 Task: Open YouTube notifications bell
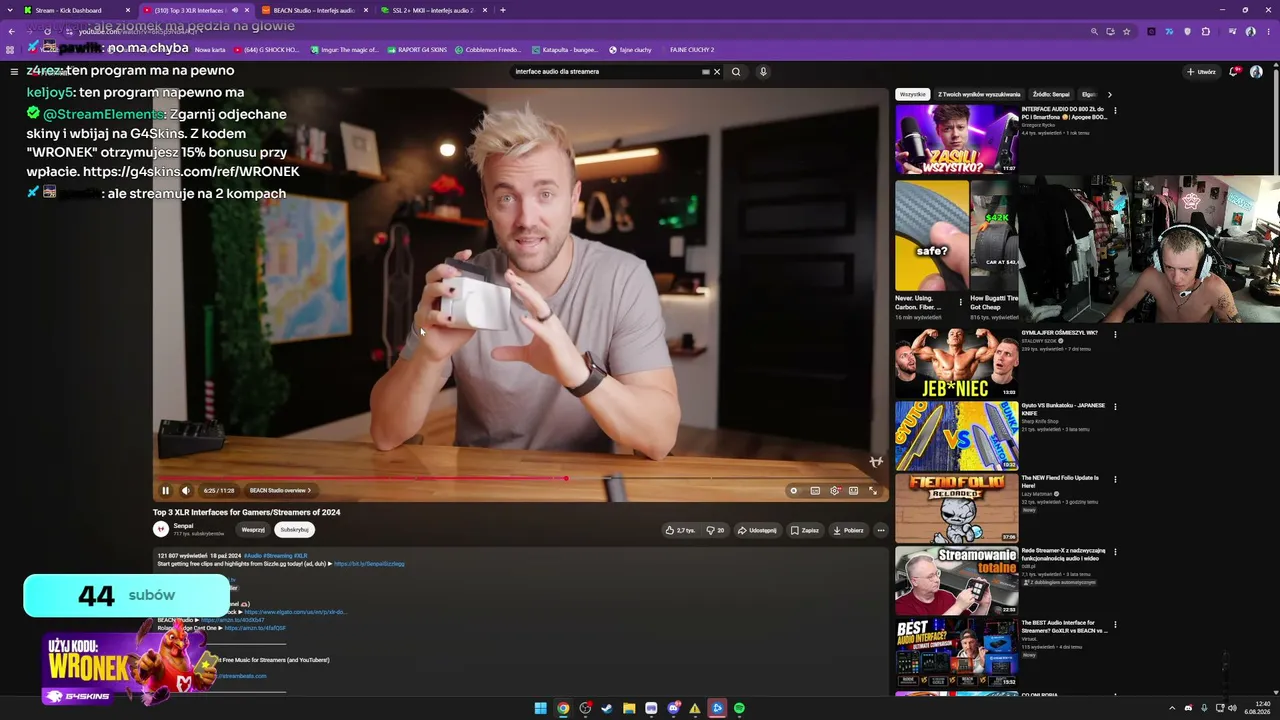pos(1235,72)
